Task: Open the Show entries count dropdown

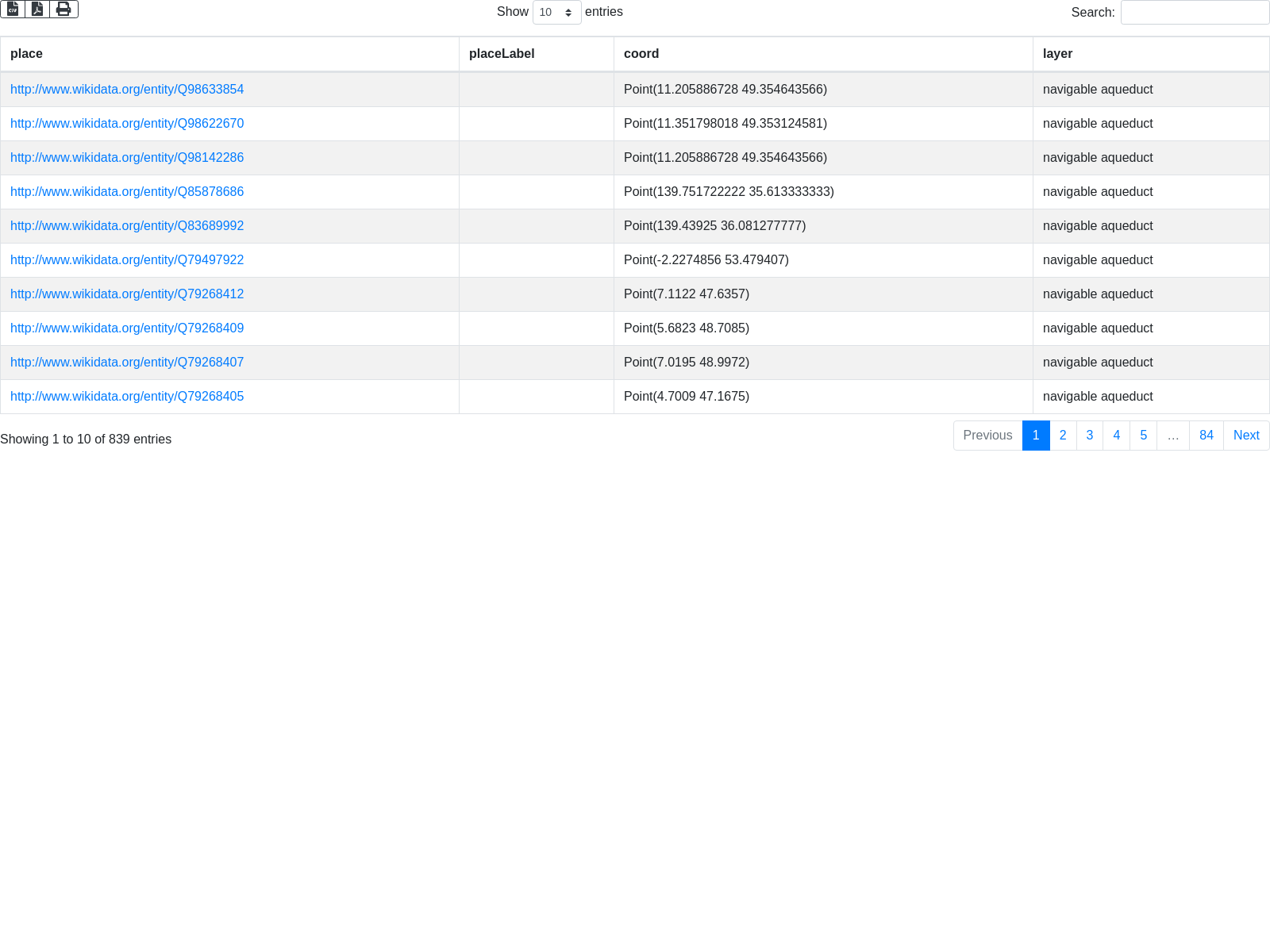Action: [556, 12]
